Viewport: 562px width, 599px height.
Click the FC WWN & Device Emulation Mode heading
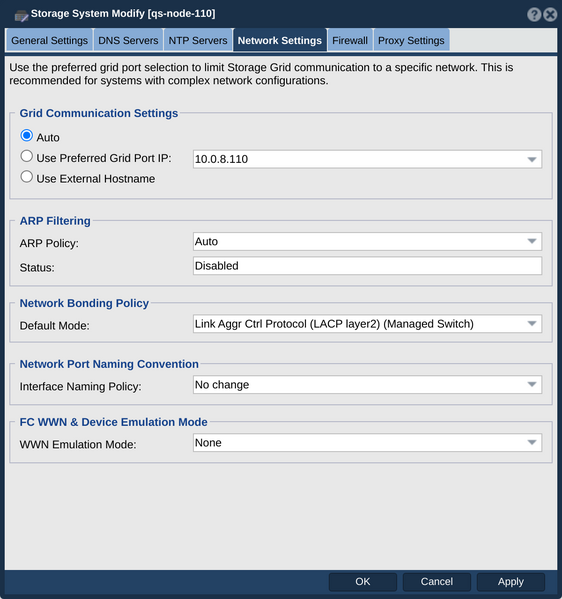click(113, 422)
